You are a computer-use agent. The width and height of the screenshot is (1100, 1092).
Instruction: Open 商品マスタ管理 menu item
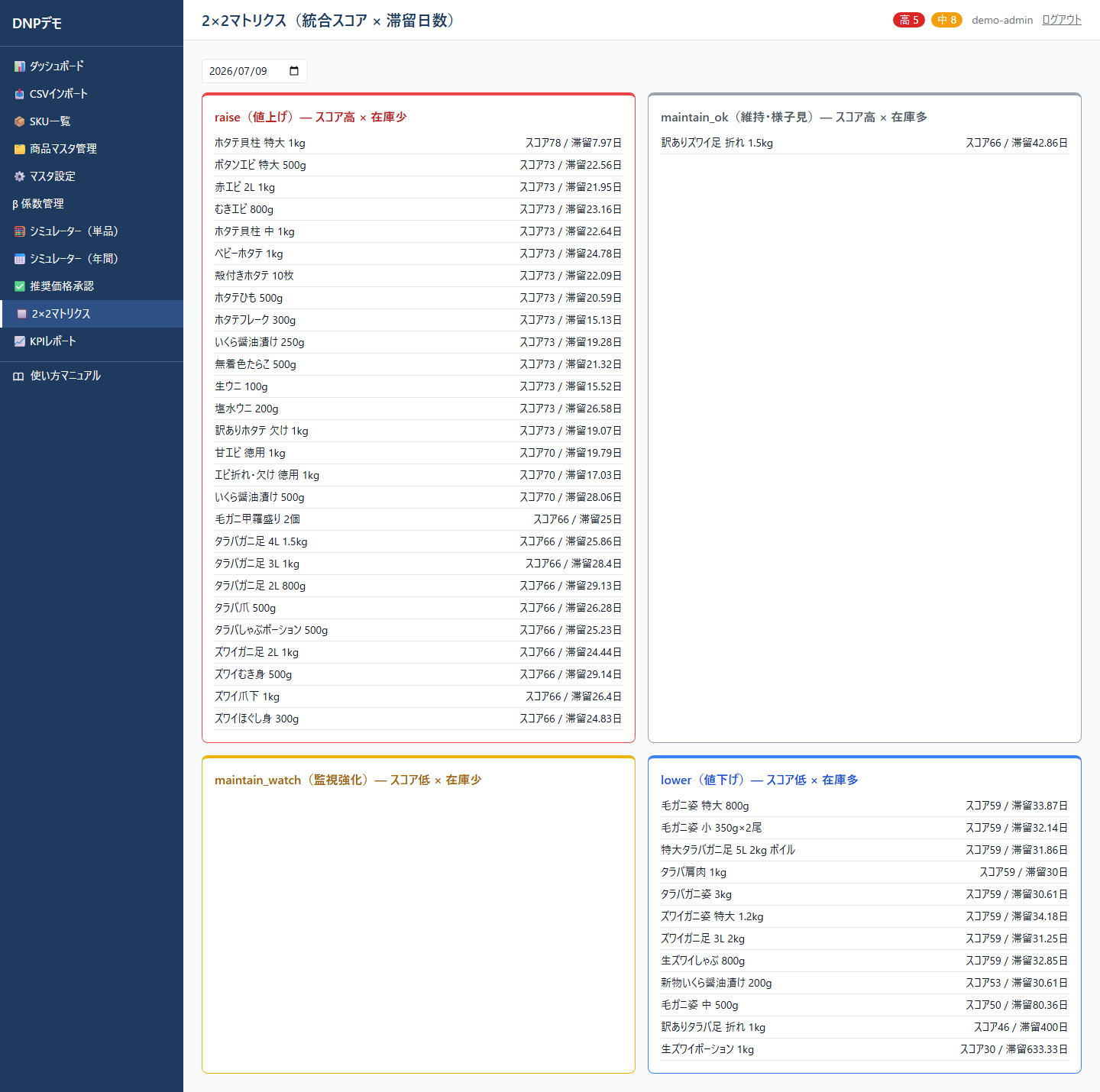pyautogui.click(x=92, y=149)
